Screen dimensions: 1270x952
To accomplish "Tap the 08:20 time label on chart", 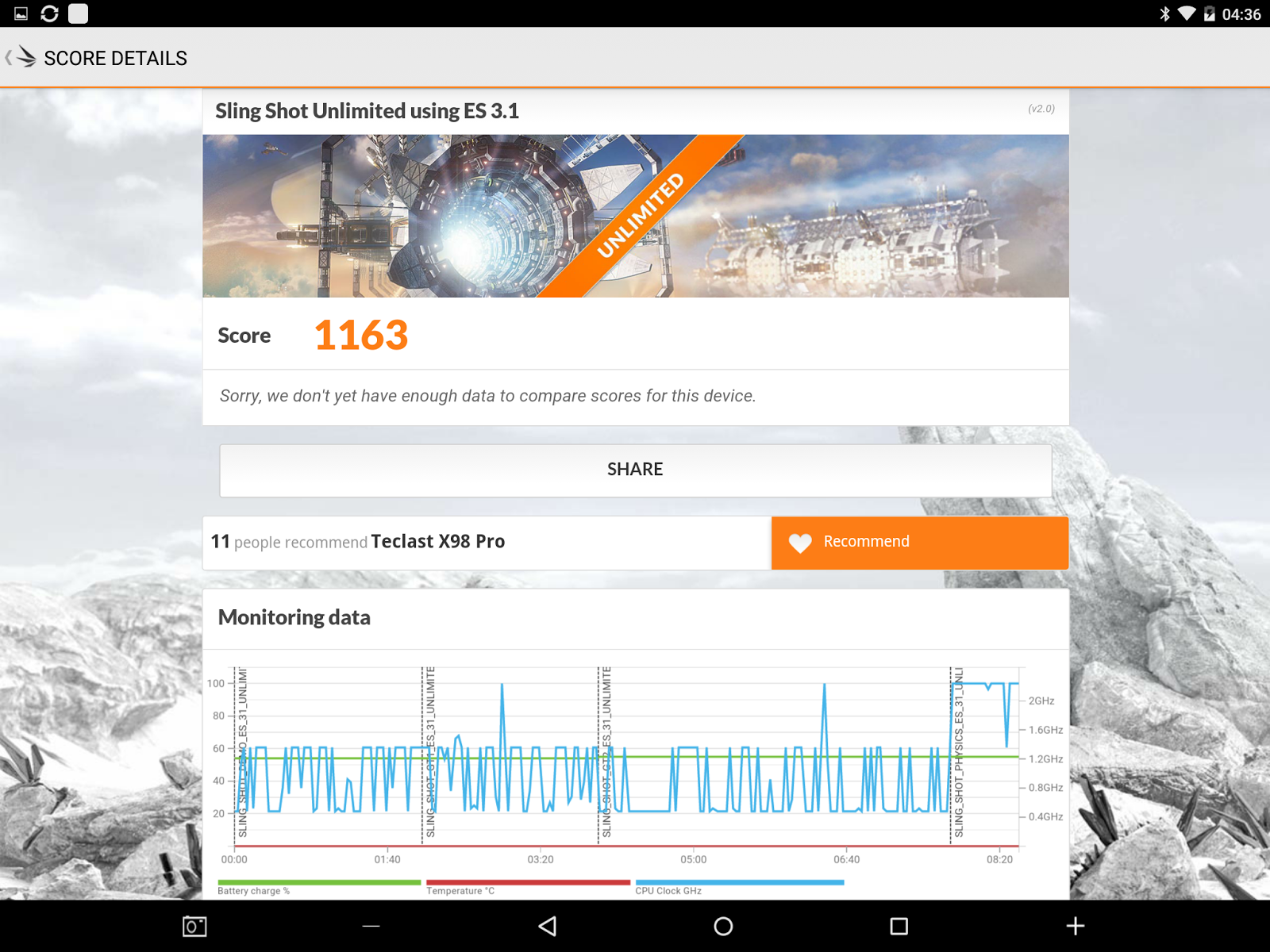I will point(999,859).
